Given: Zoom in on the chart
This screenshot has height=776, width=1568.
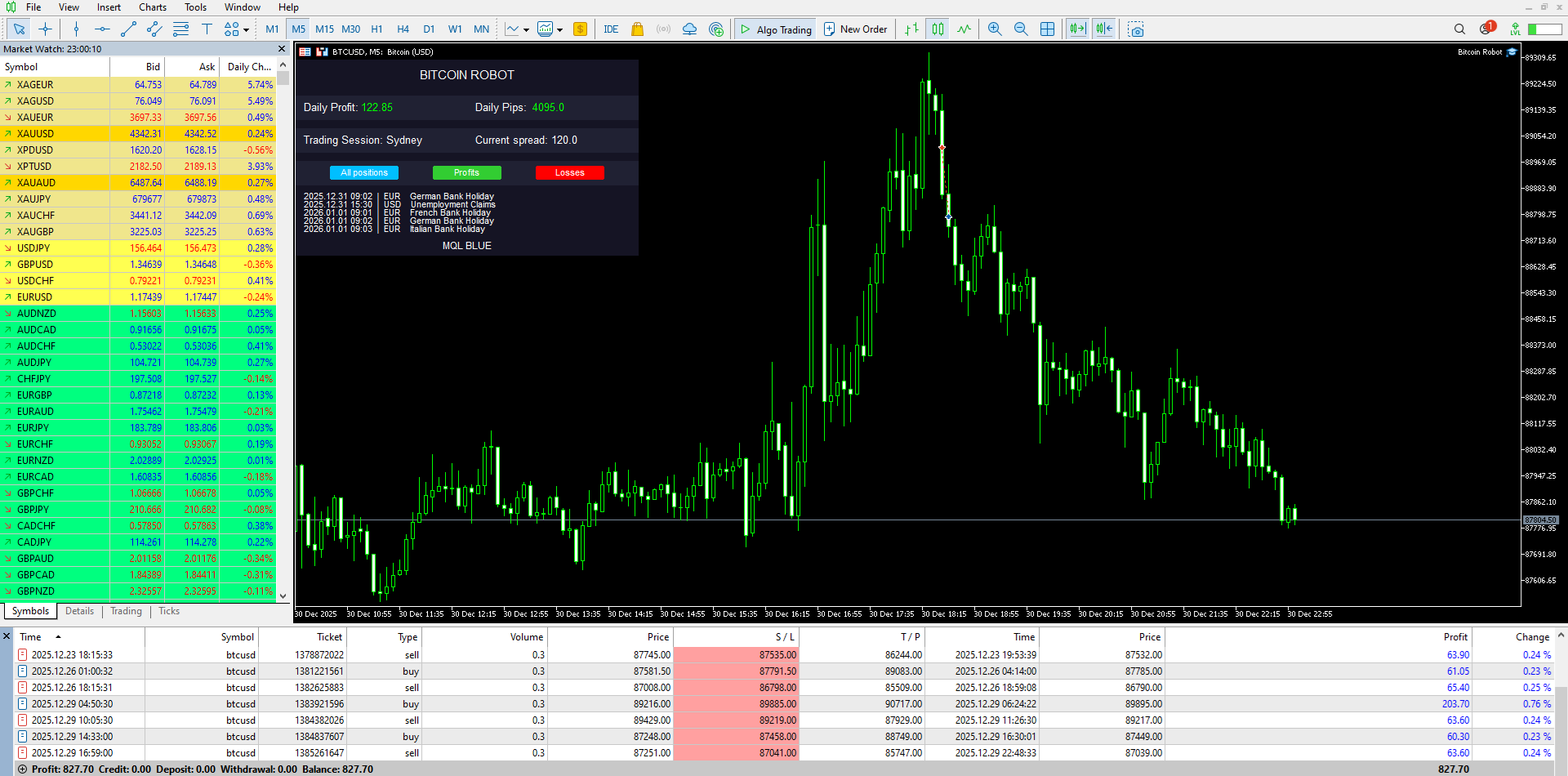Looking at the screenshot, I should tap(995, 29).
